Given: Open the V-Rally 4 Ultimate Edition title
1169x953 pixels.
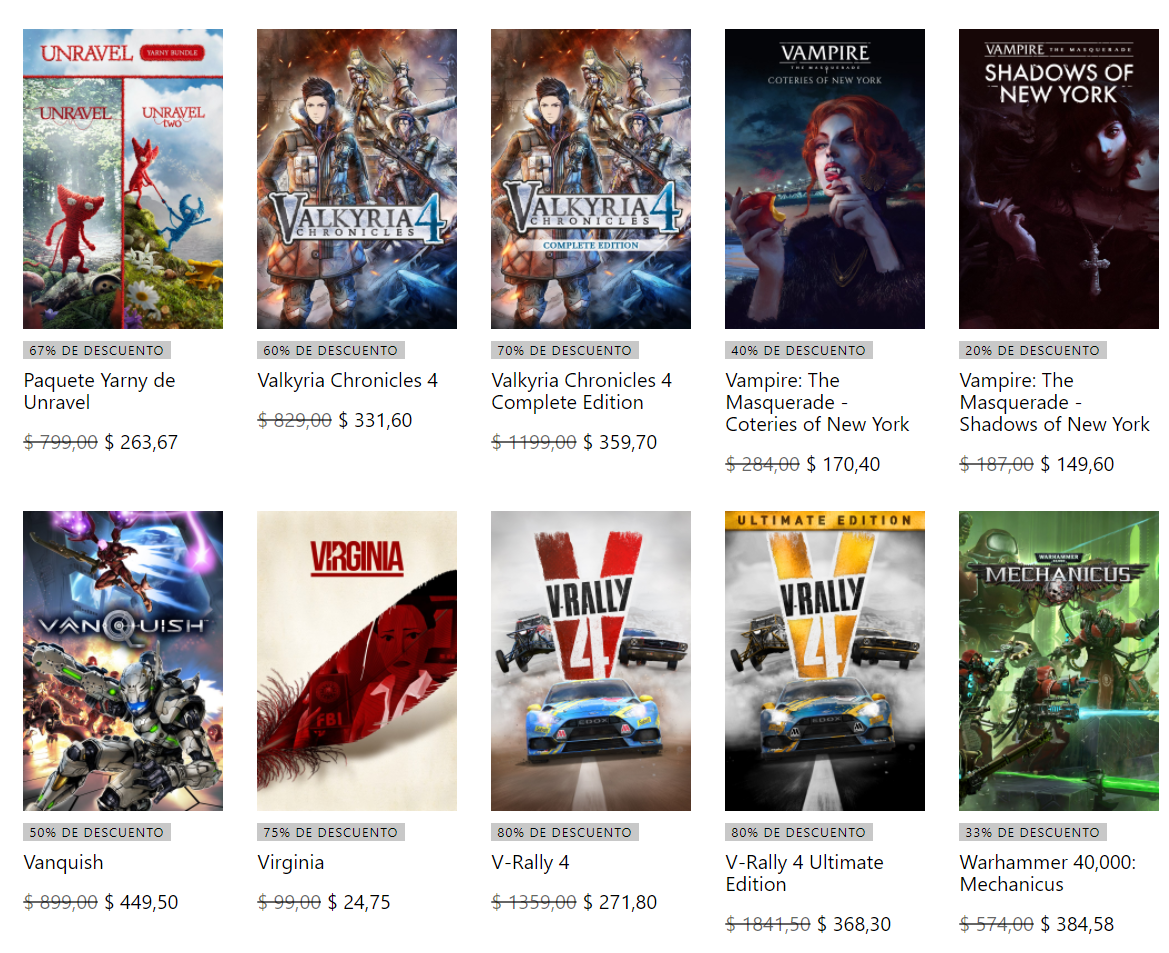Looking at the screenshot, I should click(x=804, y=873).
